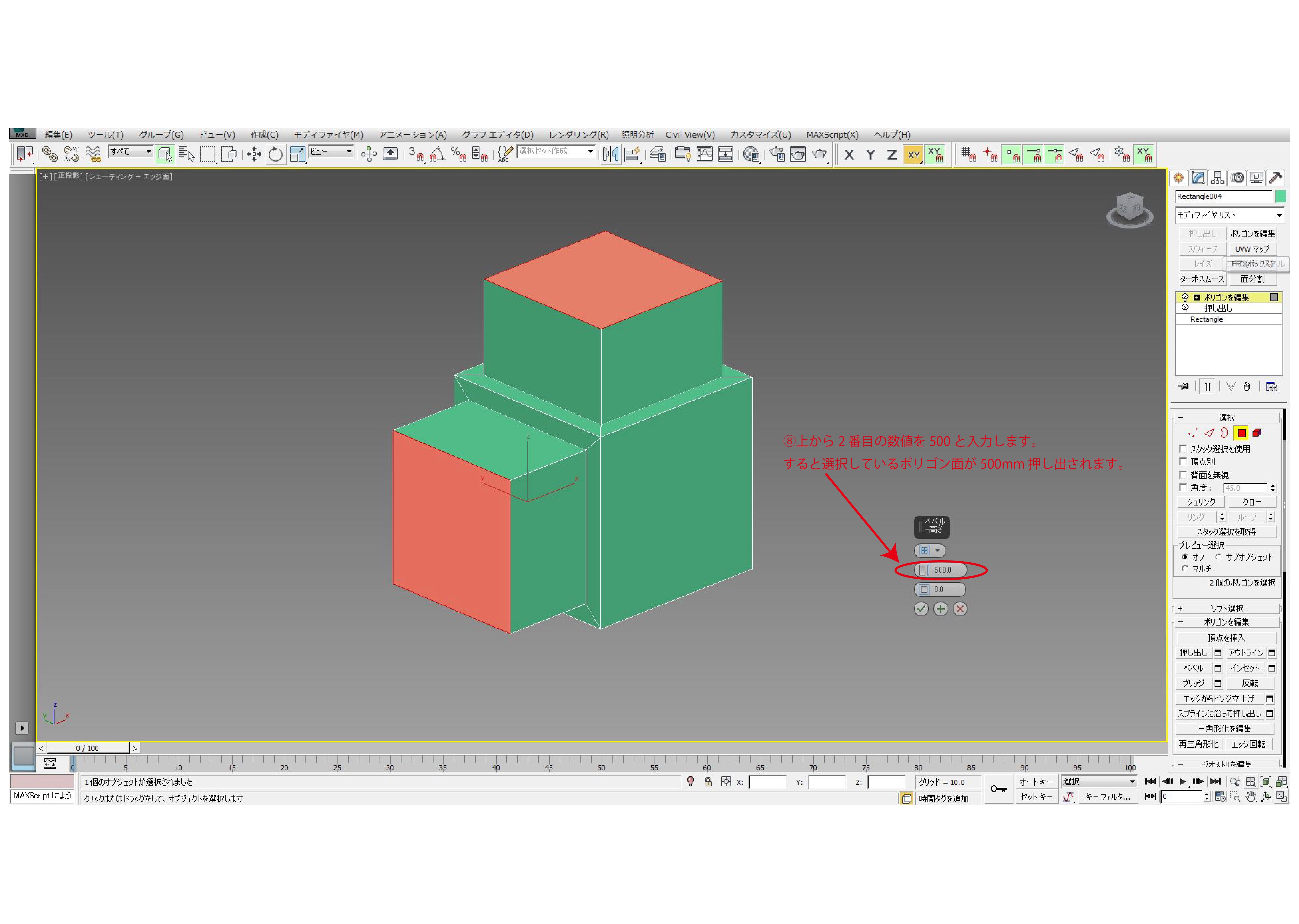Open the Hierarchy command panel tab
This screenshot has width=1299, height=924.
coord(1217,178)
